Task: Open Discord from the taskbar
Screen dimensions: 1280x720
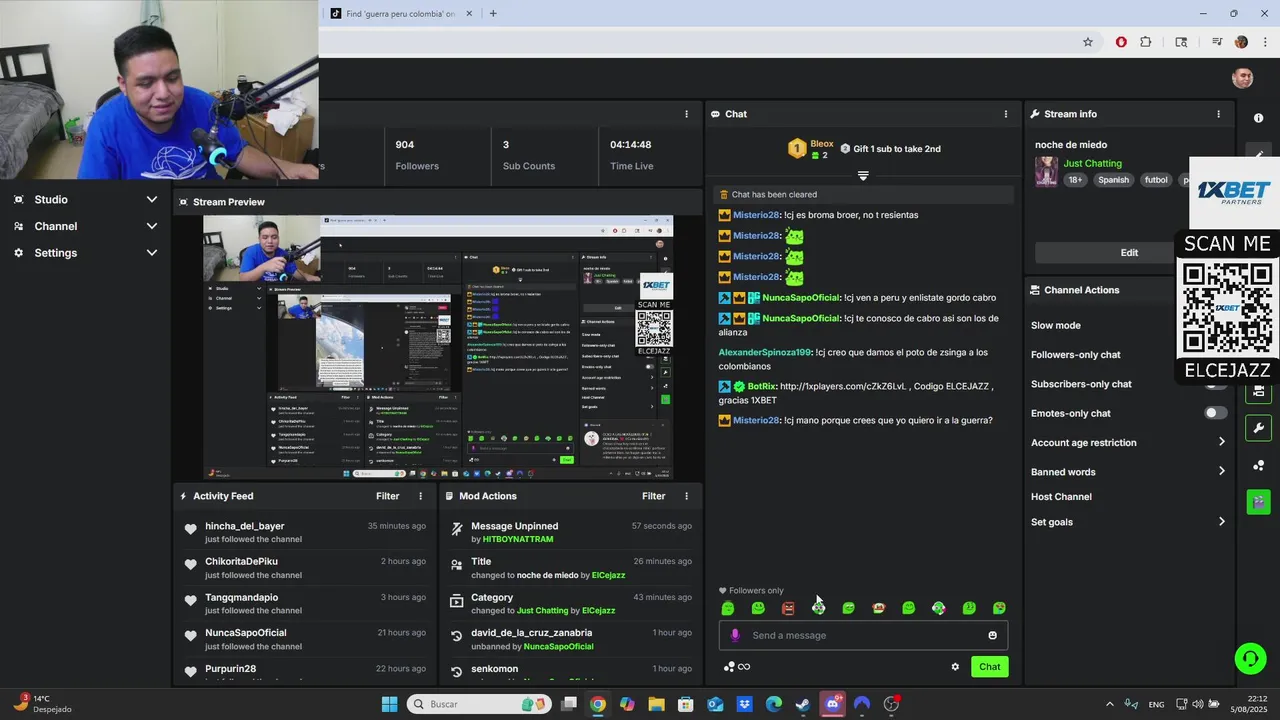Action: [x=832, y=704]
